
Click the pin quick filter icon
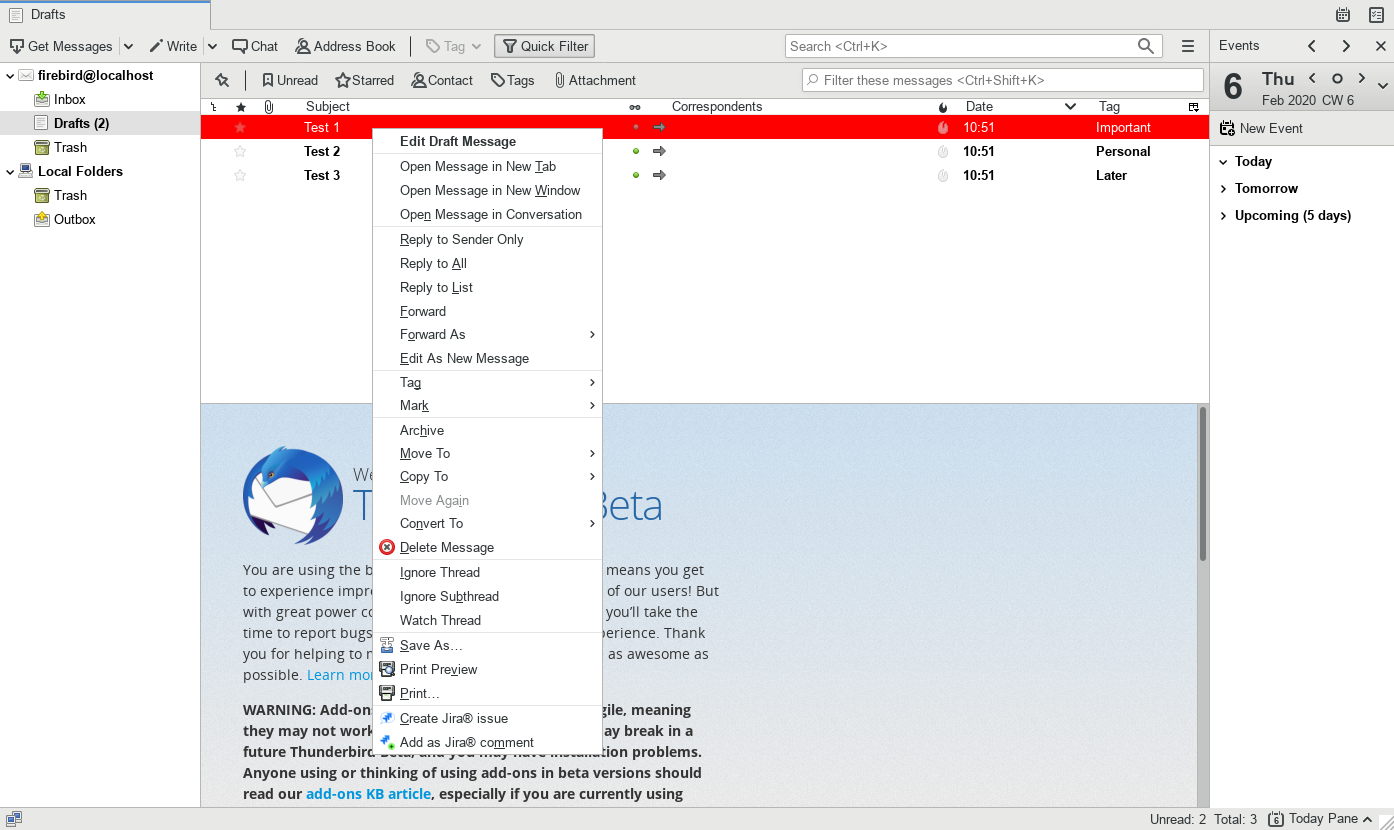coord(222,80)
